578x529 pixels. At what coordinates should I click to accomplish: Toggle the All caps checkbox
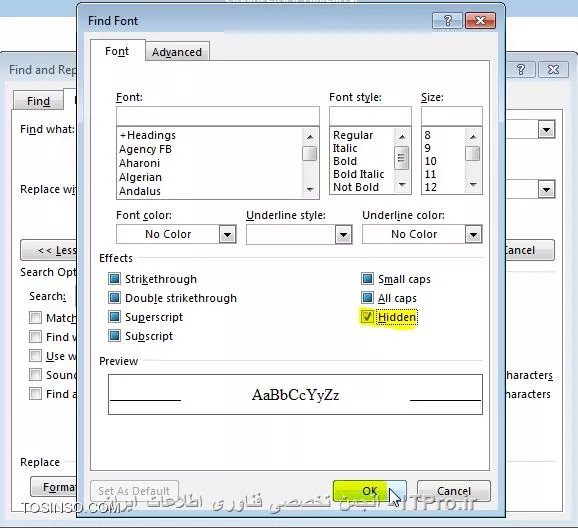(367, 297)
